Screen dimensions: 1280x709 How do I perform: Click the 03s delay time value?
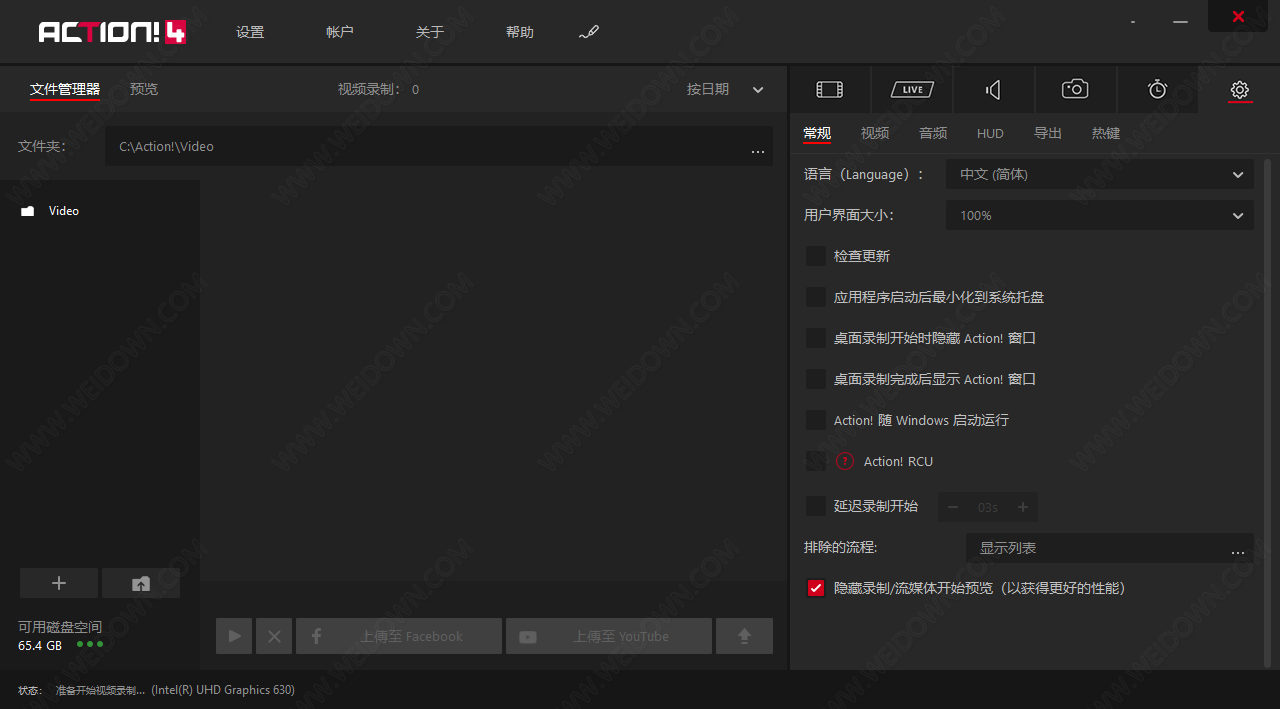tap(988, 507)
